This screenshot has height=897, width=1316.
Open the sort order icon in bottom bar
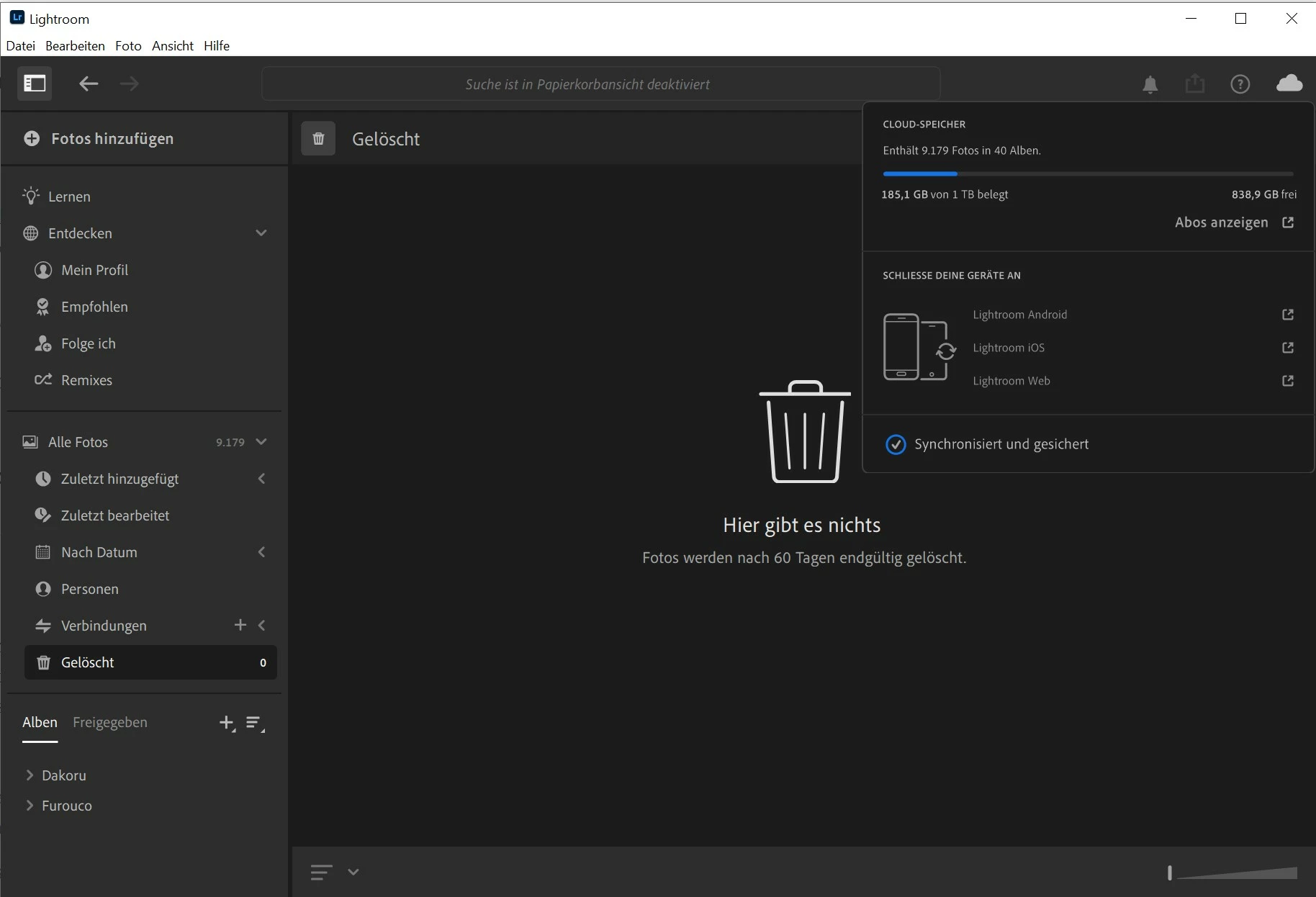(x=321, y=872)
